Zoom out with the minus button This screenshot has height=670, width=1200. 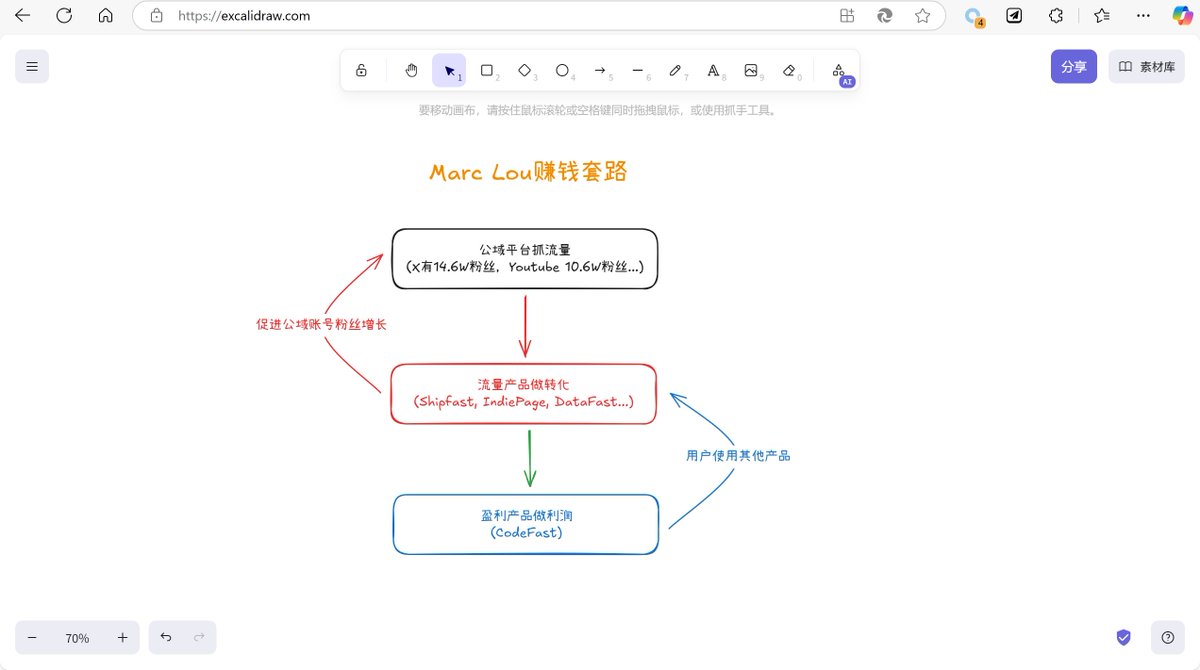[32, 637]
